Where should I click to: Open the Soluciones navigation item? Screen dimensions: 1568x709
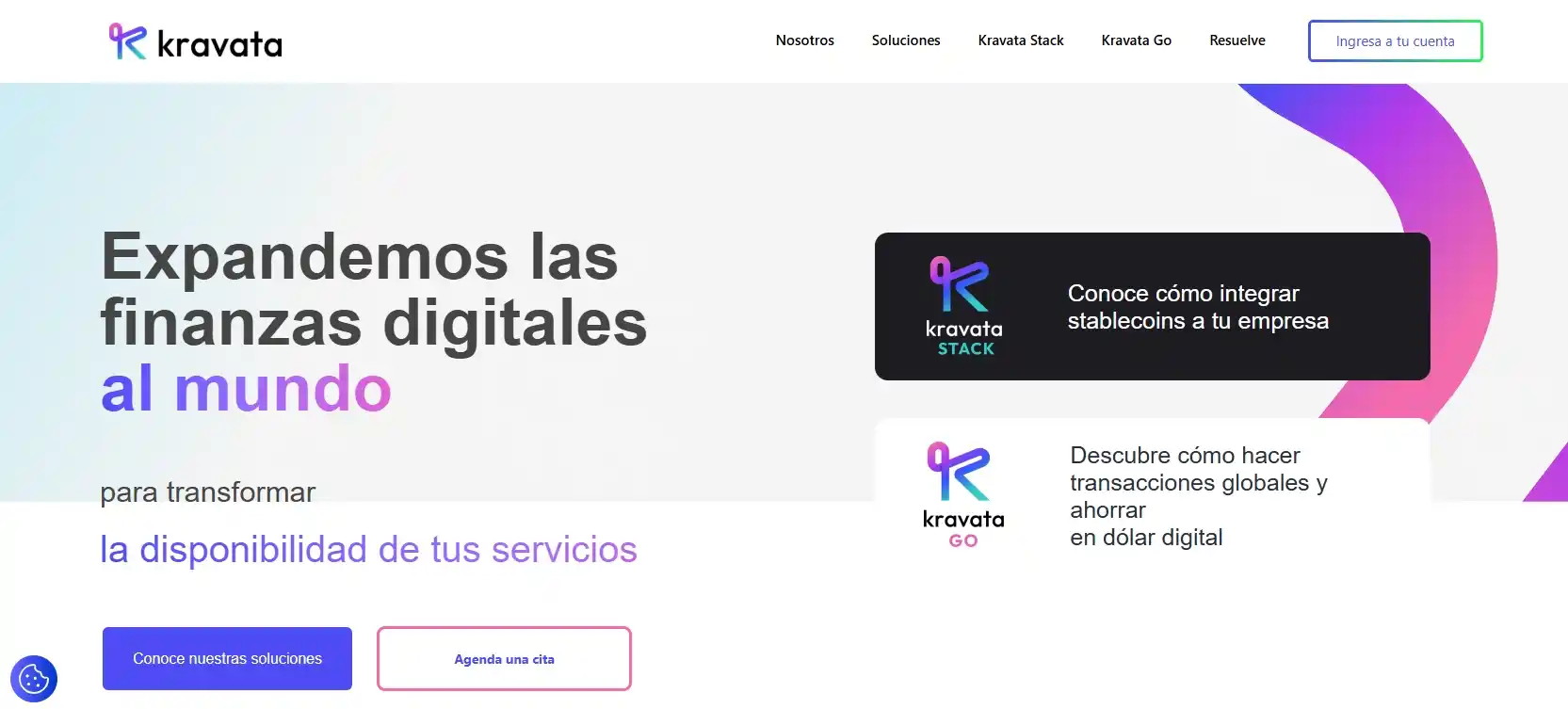905,40
